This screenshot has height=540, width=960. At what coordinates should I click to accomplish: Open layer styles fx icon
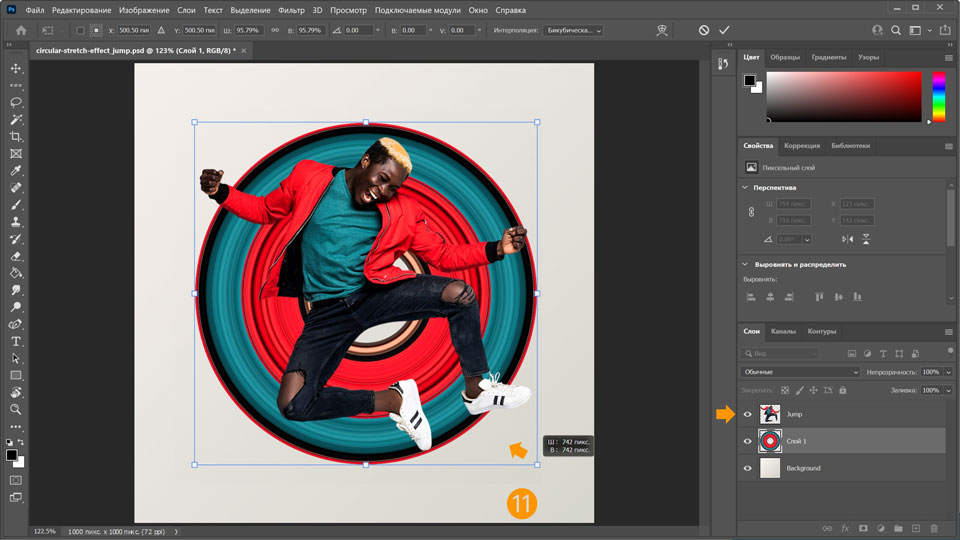click(845, 528)
